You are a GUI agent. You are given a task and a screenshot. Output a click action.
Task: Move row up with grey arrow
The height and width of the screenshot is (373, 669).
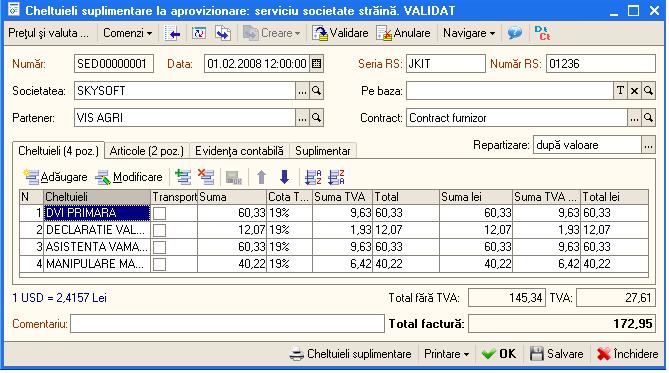[x=262, y=177]
